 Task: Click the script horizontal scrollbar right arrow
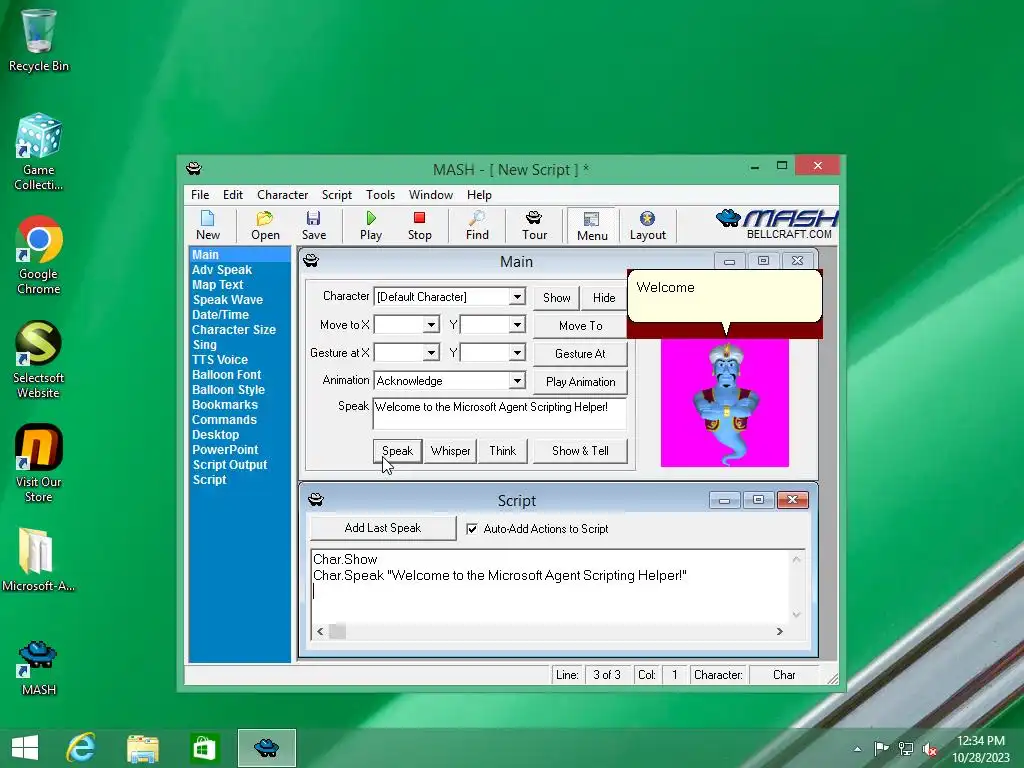pyautogui.click(x=779, y=631)
